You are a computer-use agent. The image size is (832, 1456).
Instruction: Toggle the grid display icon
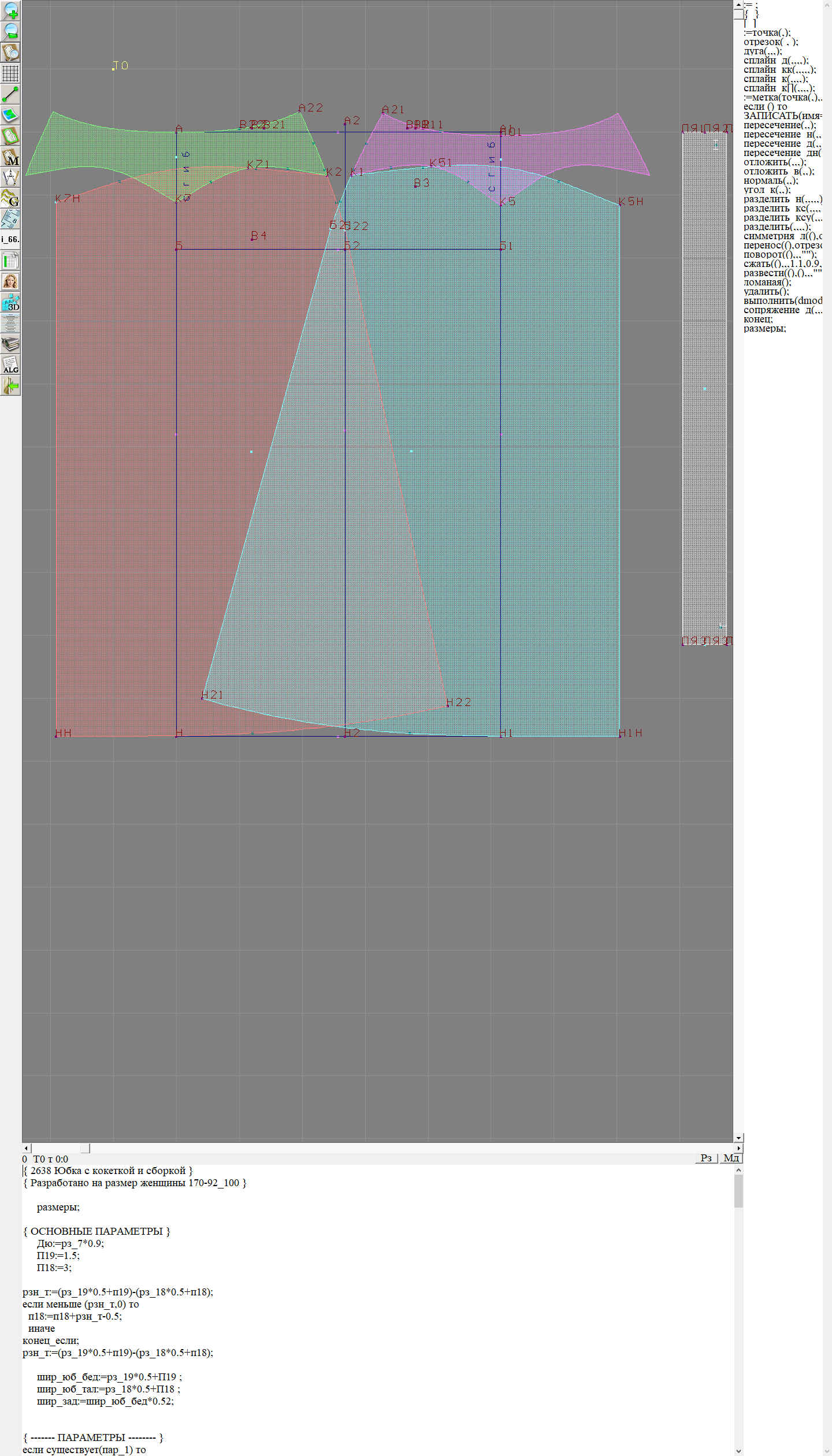click(10, 73)
